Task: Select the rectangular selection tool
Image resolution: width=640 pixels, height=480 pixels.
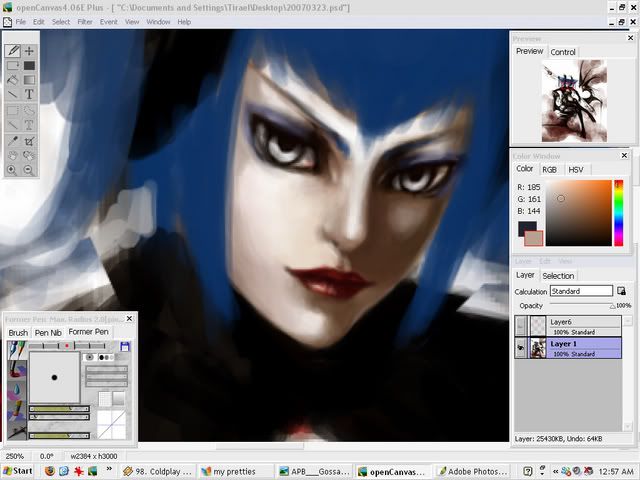Action: (x=13, y=111)
